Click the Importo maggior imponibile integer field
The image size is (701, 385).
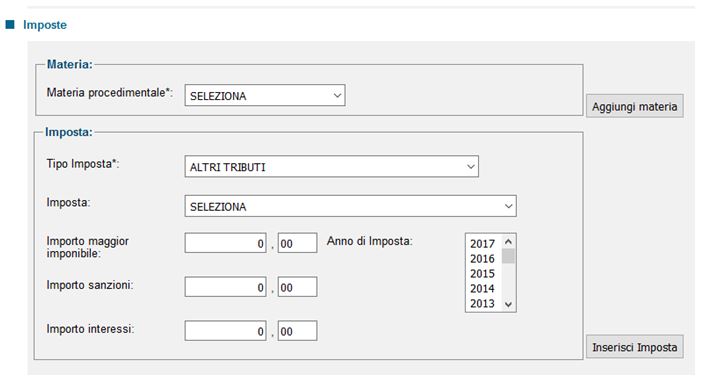click(226, 243)
